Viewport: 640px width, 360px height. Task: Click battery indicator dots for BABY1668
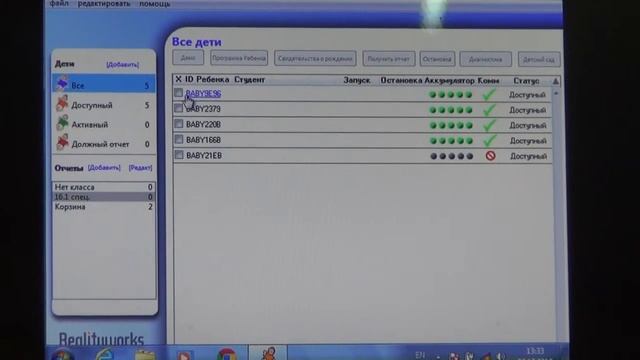point(451,141)
